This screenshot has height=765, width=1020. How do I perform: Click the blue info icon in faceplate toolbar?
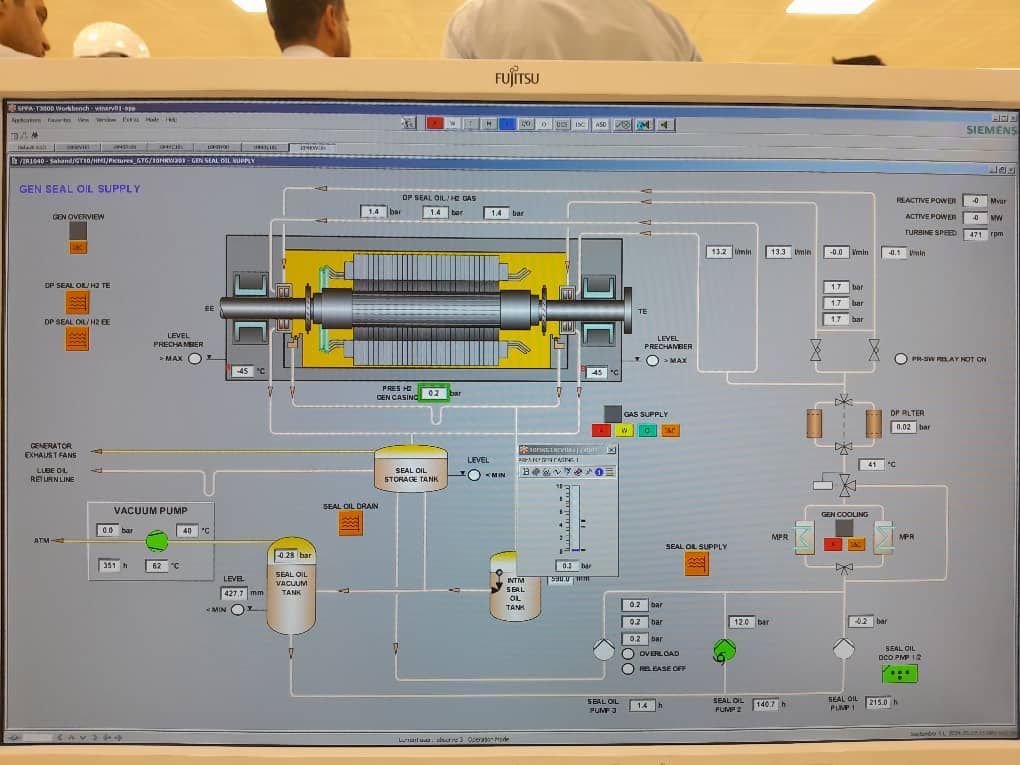(x=599, y=472)
